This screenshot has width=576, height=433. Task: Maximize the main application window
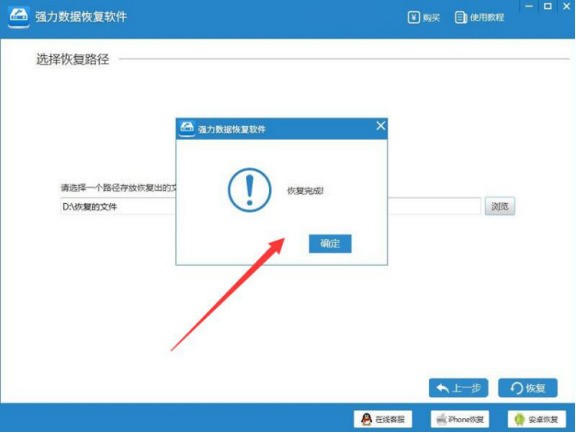coord(548,6)
